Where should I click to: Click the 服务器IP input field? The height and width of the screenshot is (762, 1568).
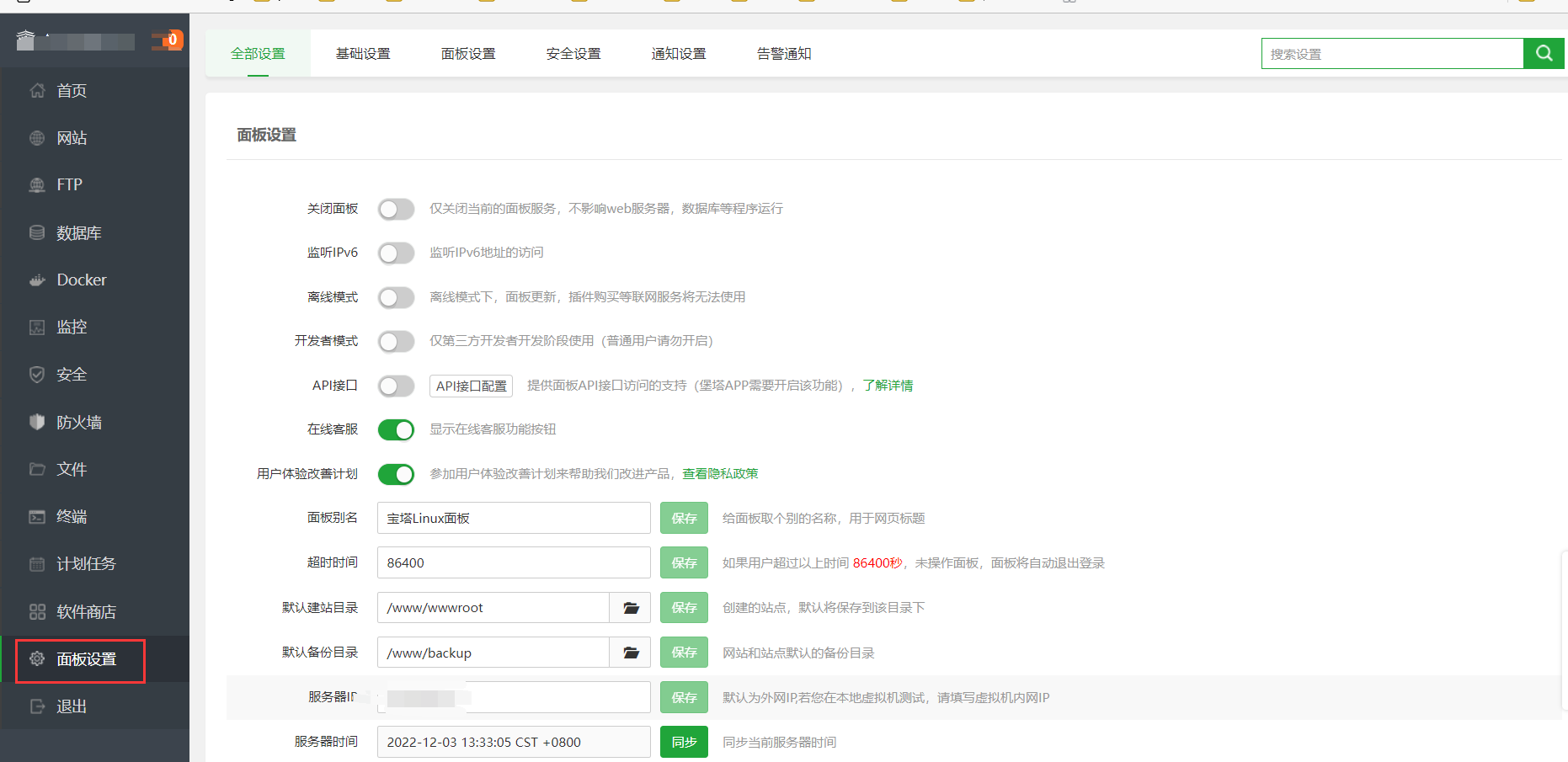tap(514, 697)
